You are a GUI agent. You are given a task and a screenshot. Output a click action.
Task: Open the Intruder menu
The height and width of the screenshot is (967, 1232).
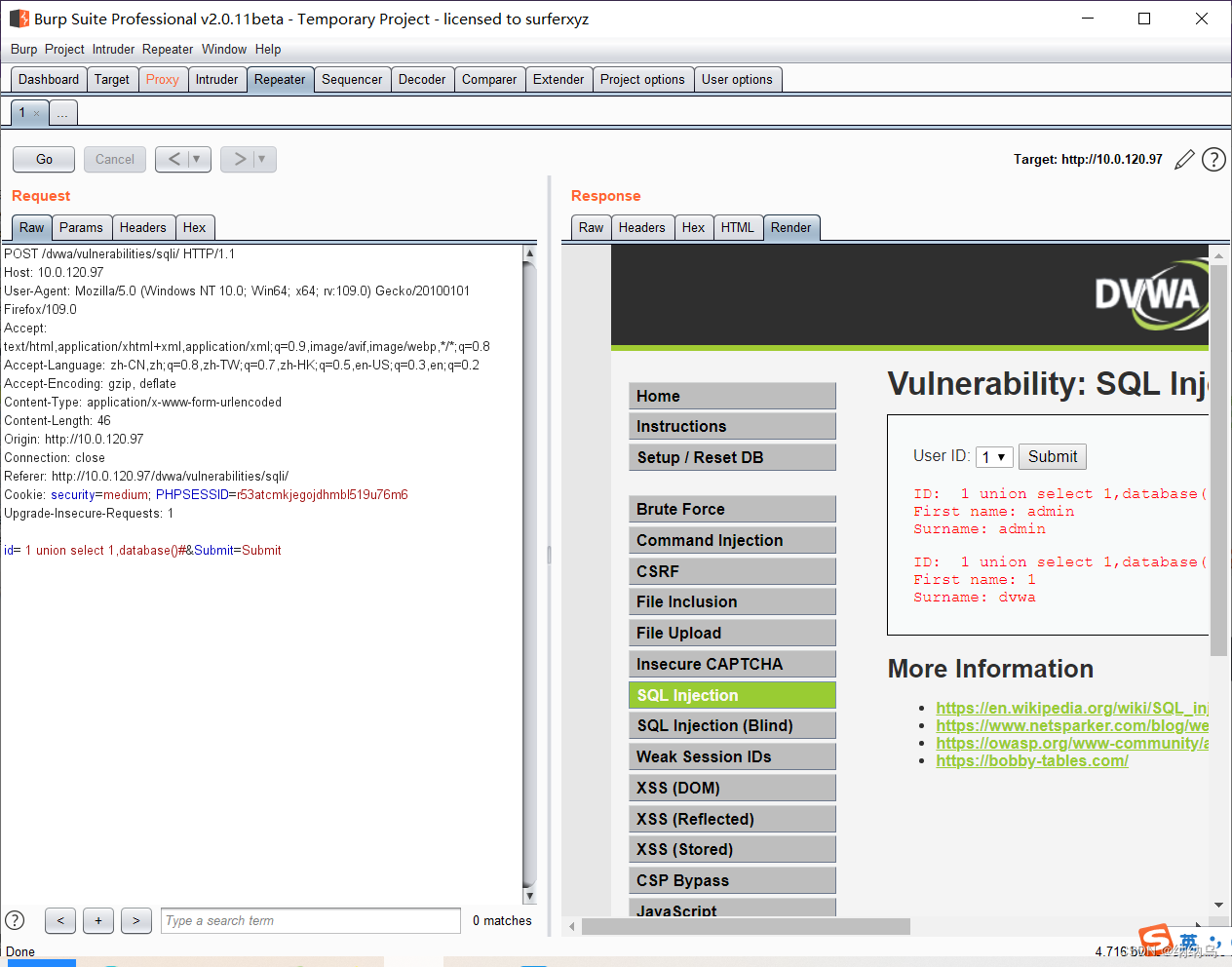click(x=113, y=49)
